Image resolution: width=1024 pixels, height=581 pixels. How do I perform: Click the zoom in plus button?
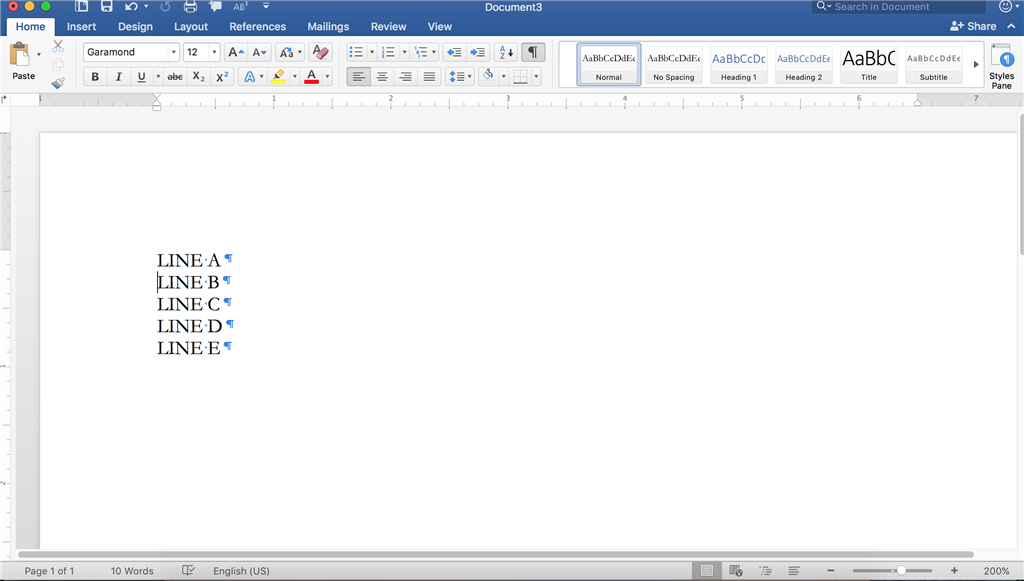[954, 571]
